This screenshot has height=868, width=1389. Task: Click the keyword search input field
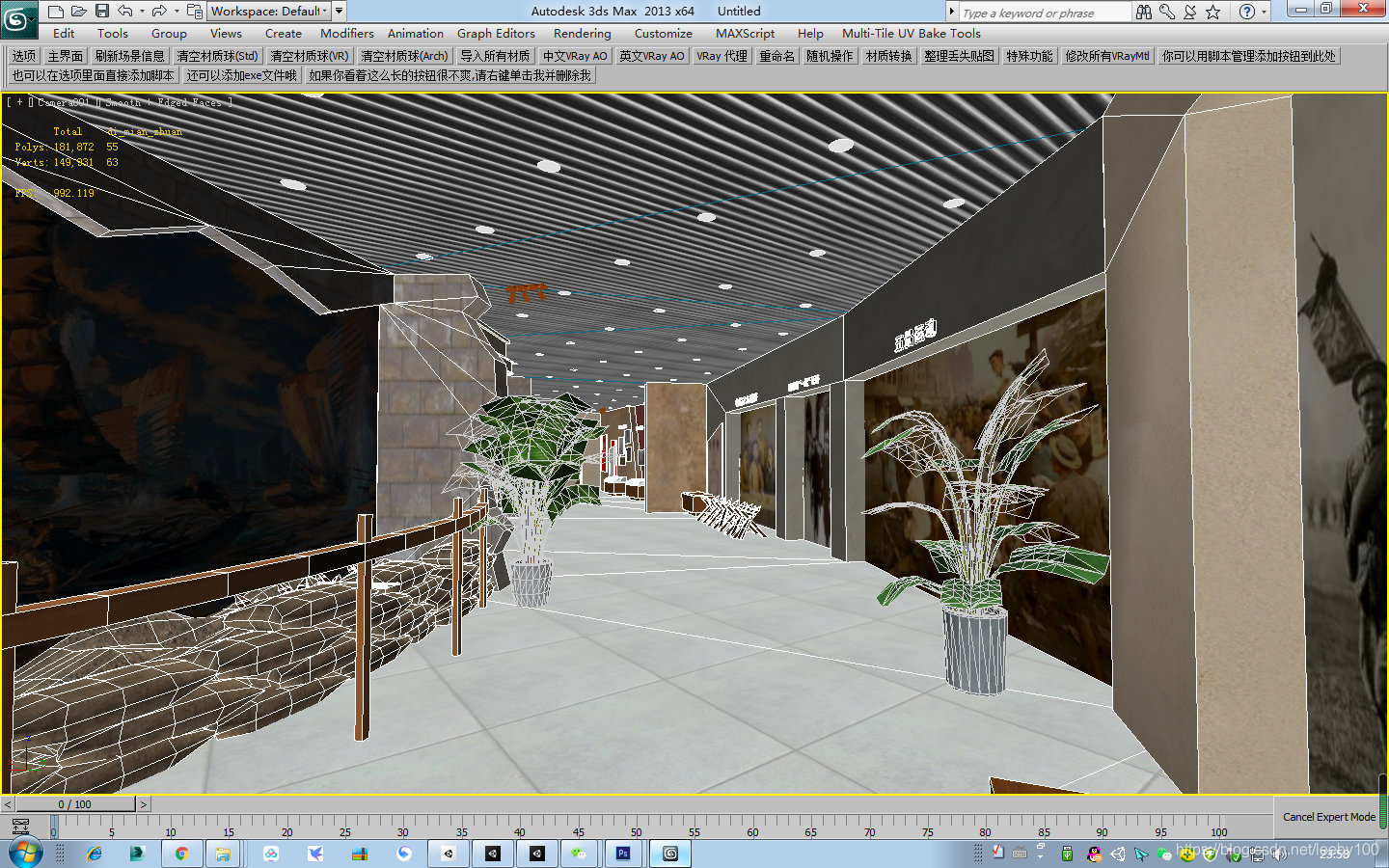tap(1042, 11)
